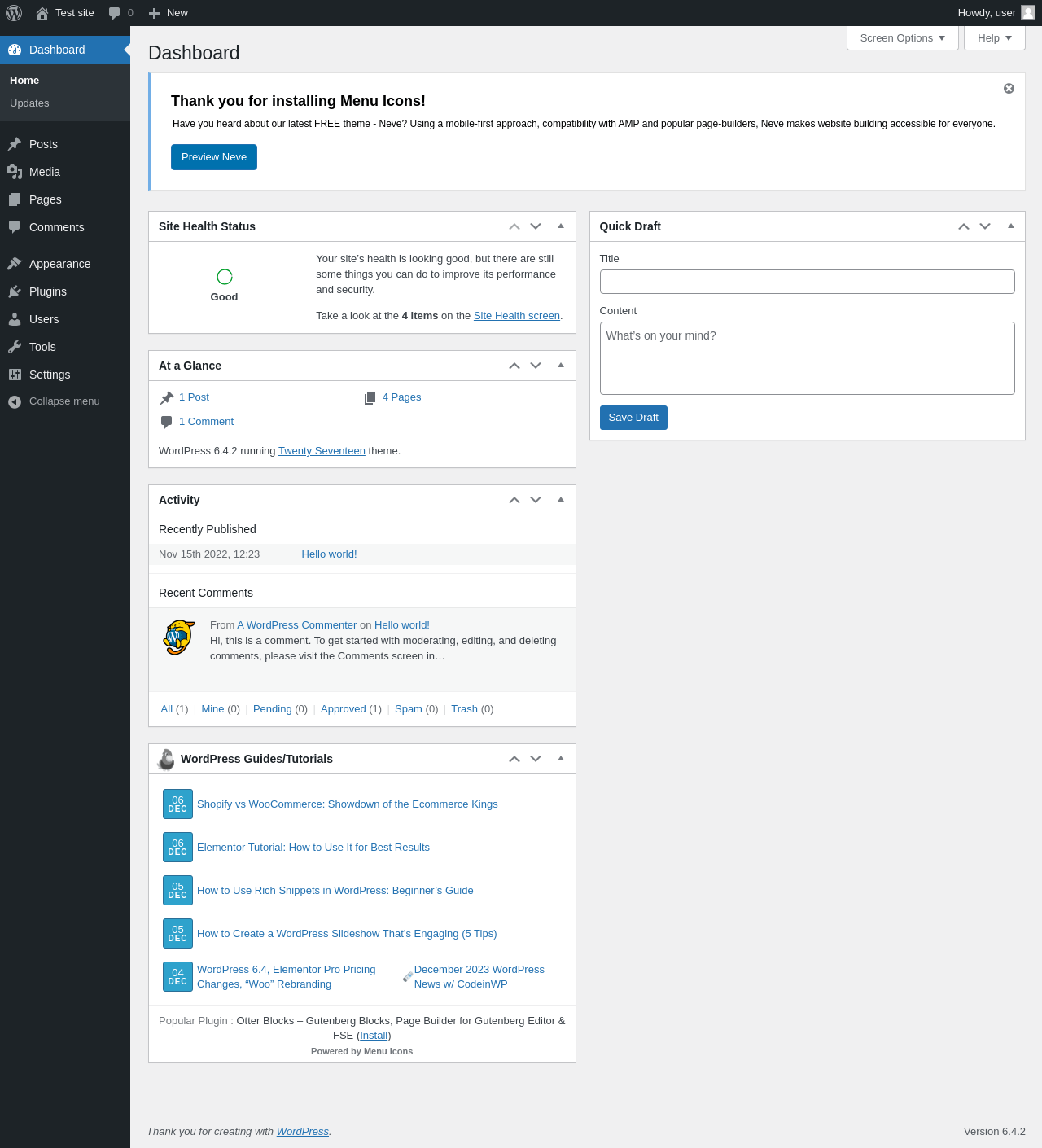Click the Posts pushpin icon in sidebar
This screenshot has width=1042, height=1148.
pyautogui.click(x=15, y=144)
